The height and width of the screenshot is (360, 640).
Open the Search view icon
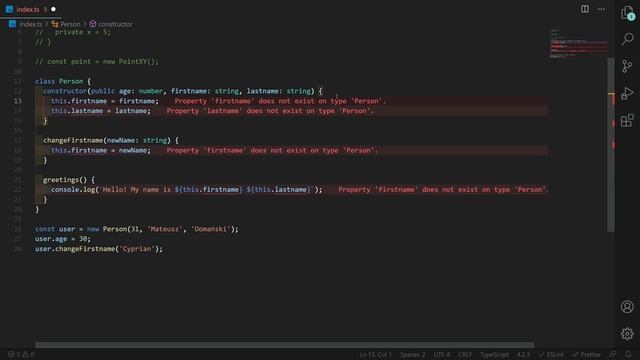click(627, 39)
